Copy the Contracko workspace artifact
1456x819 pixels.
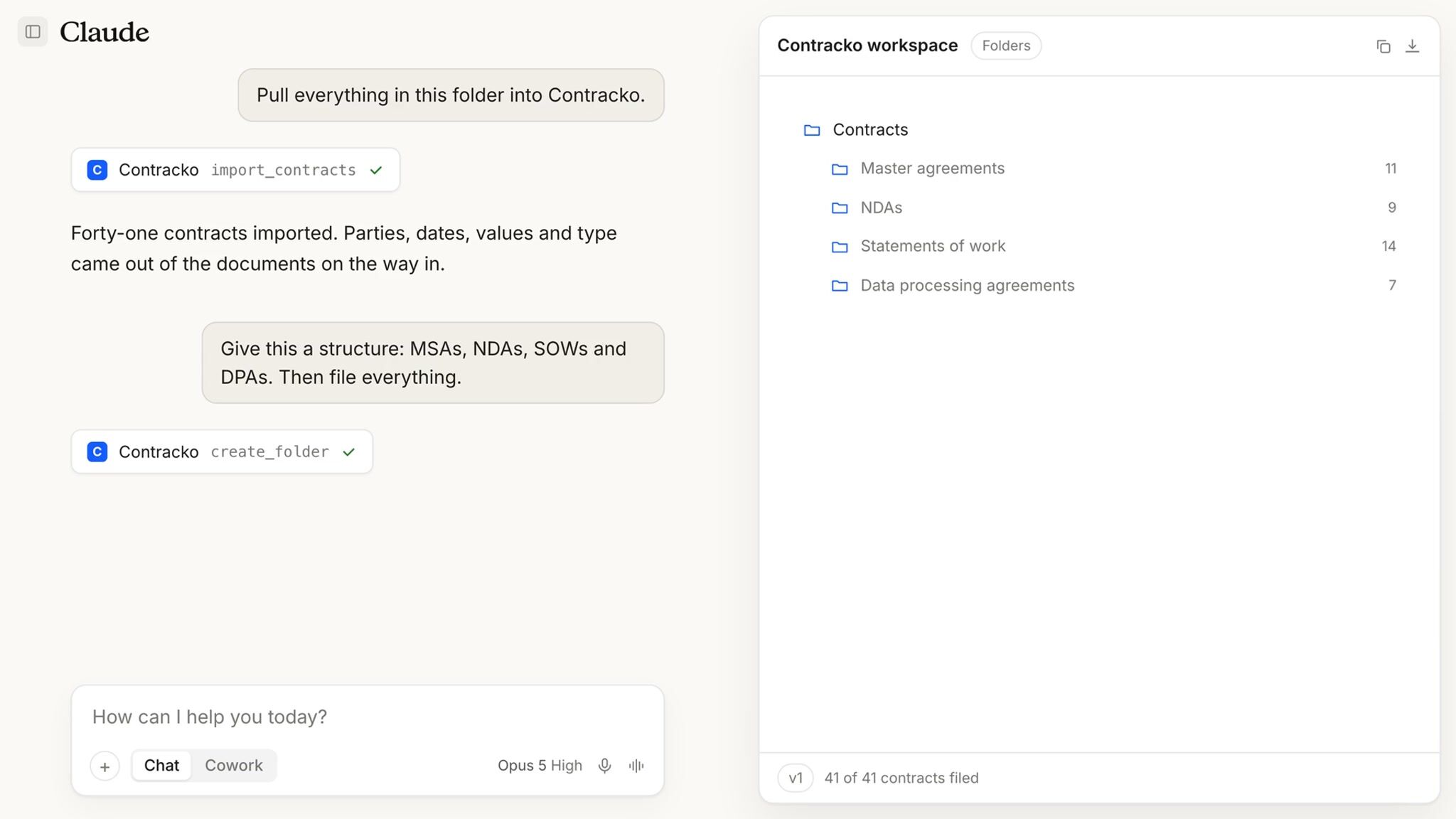(1383, 46)
